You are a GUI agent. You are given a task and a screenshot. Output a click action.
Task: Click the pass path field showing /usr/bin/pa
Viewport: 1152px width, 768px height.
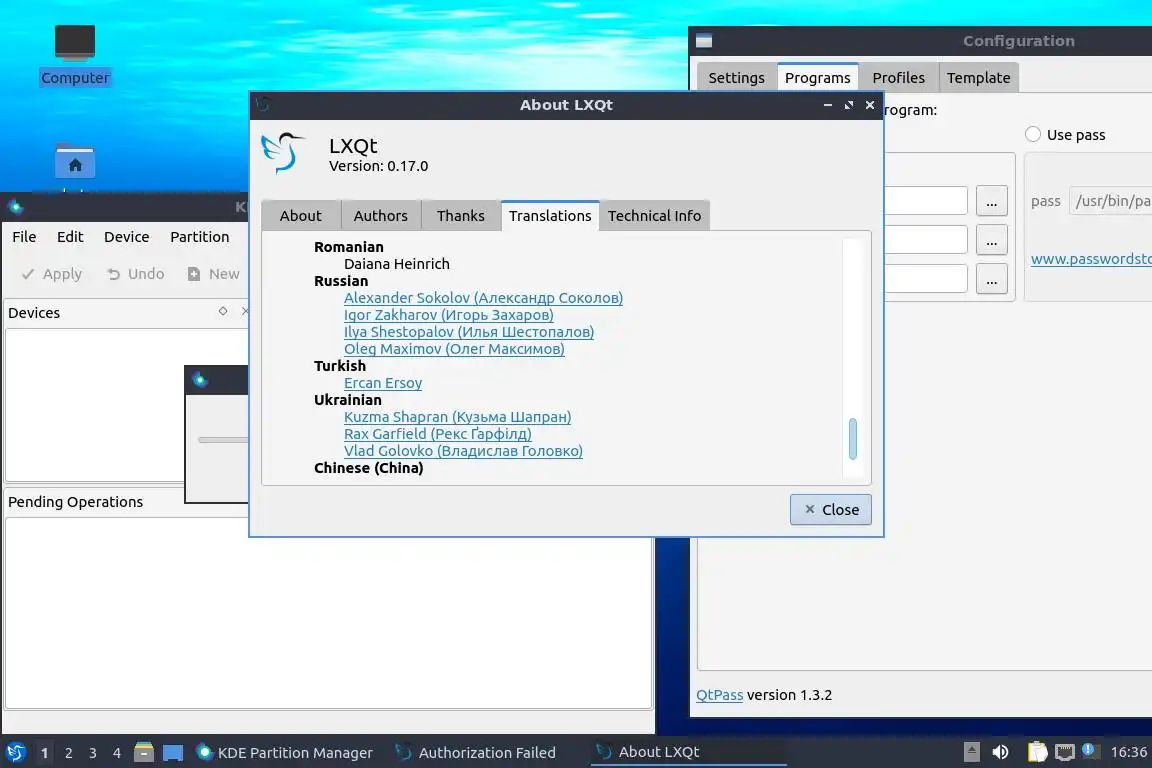click(1110, 201)
